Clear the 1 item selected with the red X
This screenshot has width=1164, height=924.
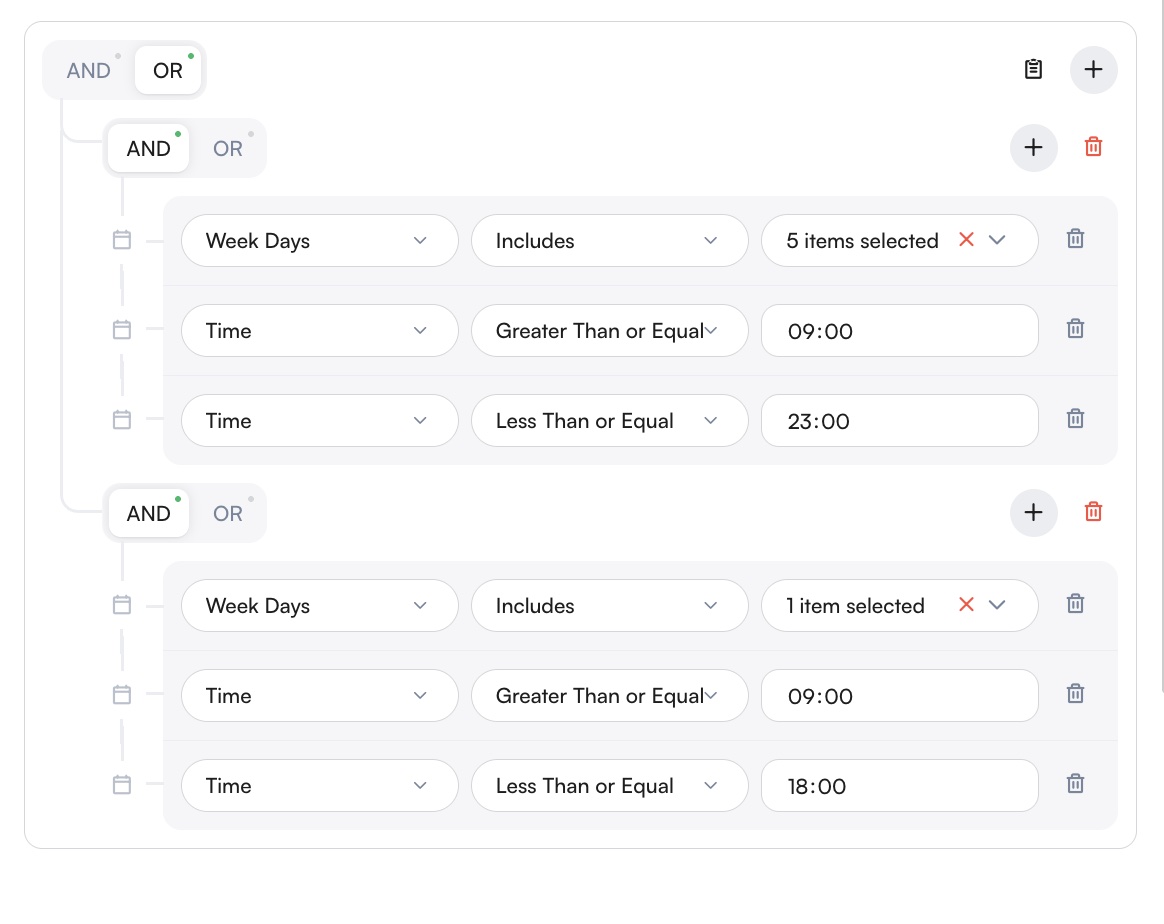point(966,604)
